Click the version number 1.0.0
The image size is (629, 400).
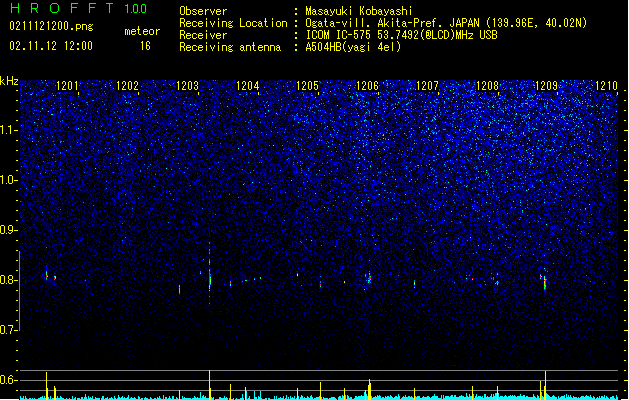pyautogui.click(x=136, y=8)
